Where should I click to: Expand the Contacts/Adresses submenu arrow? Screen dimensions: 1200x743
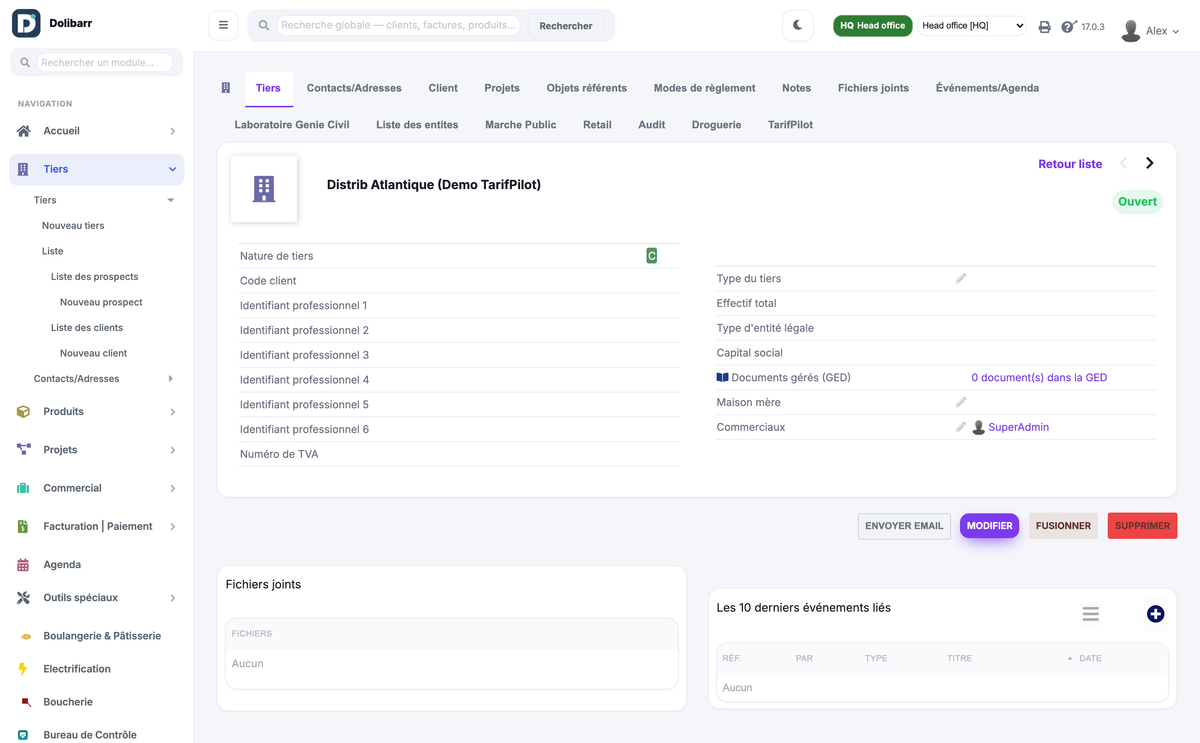pos(171,379)
